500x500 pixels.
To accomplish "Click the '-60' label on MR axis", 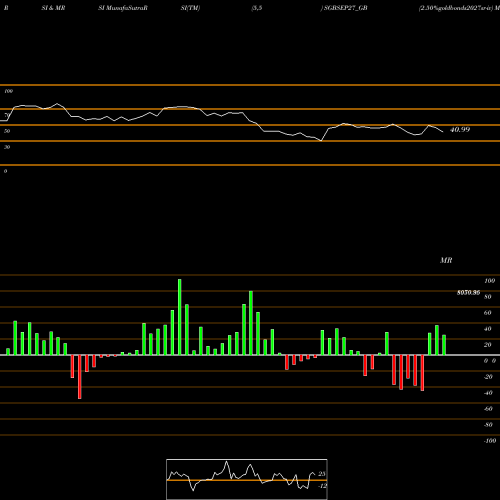I will pos(488,409).
